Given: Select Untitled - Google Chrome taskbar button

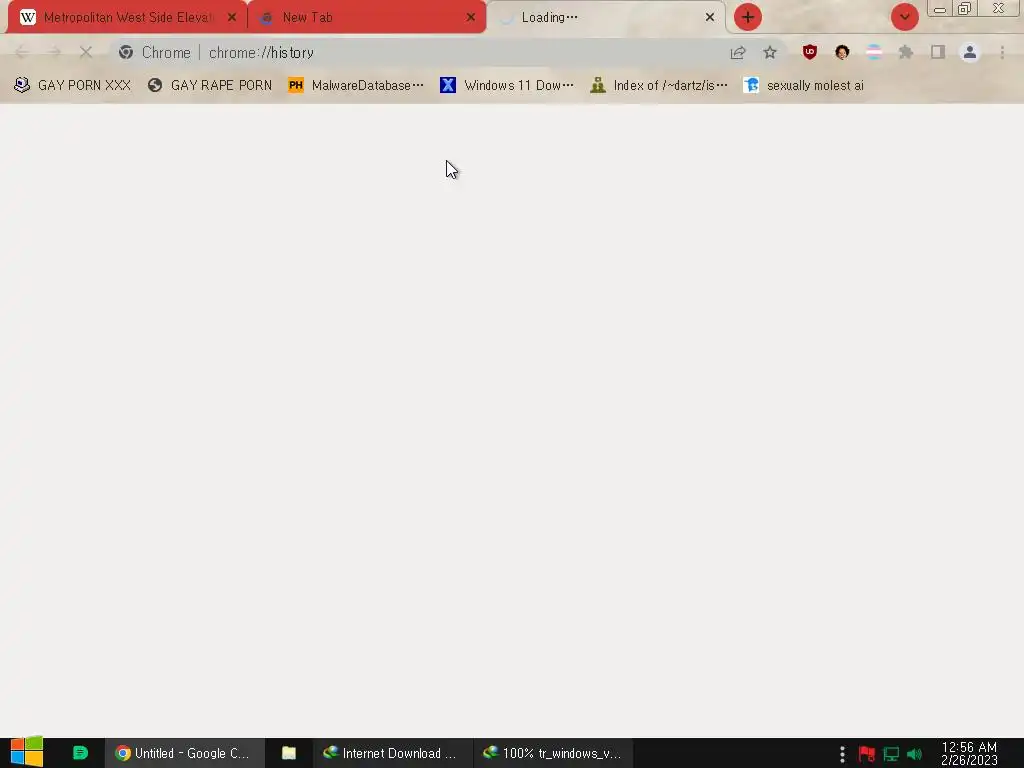Looking at the screenshot, I should (184, 753).
